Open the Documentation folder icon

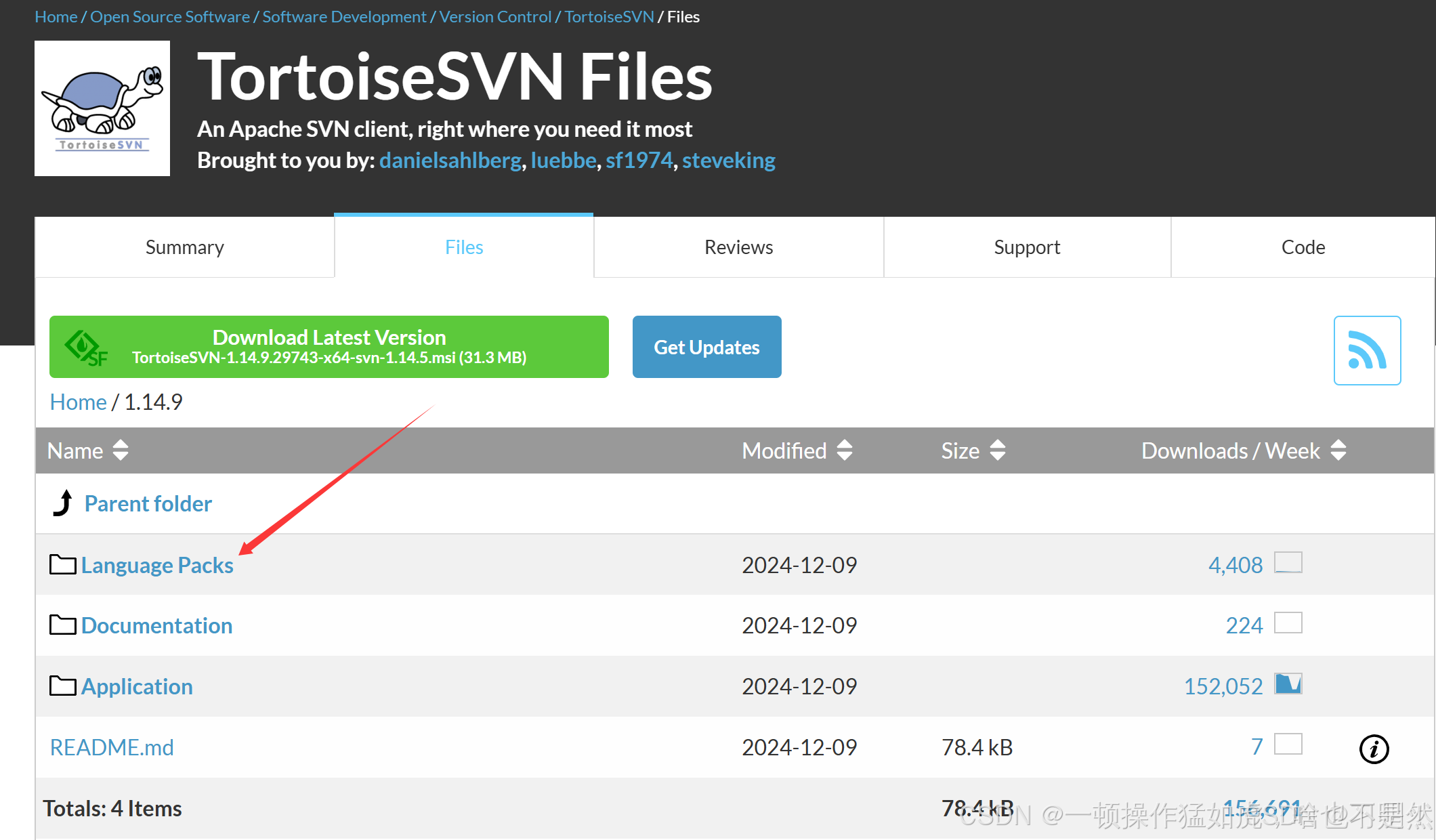click(62, 625)
